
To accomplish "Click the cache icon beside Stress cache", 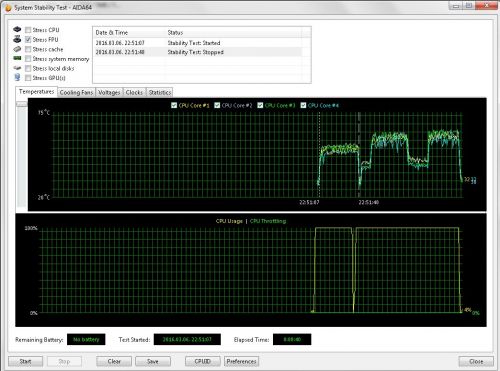I will point(17,49).
